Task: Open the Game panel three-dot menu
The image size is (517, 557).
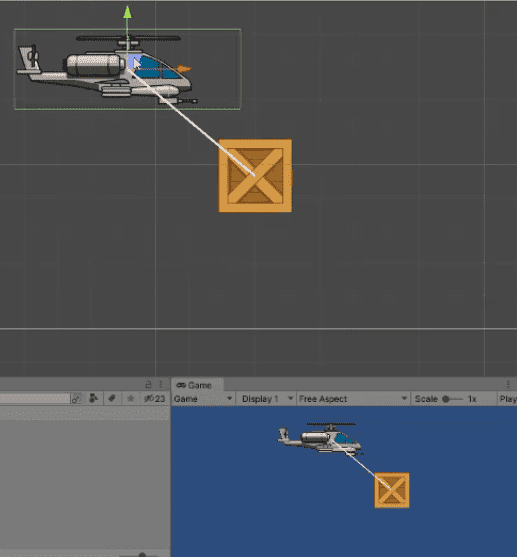Action: [x=508, y=384]
